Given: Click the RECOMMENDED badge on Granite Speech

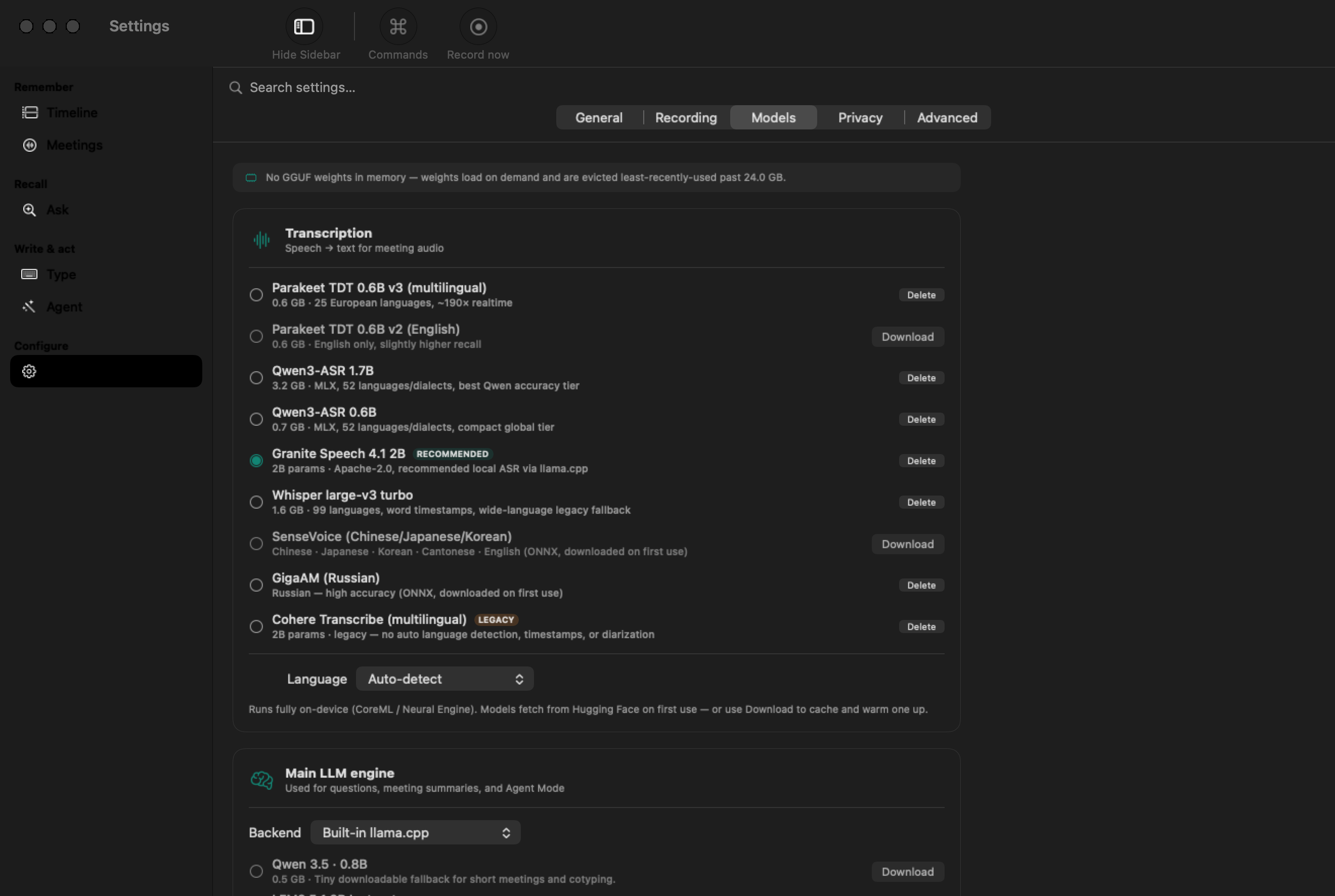Looking at the screenshot, I should pos(452,454).
